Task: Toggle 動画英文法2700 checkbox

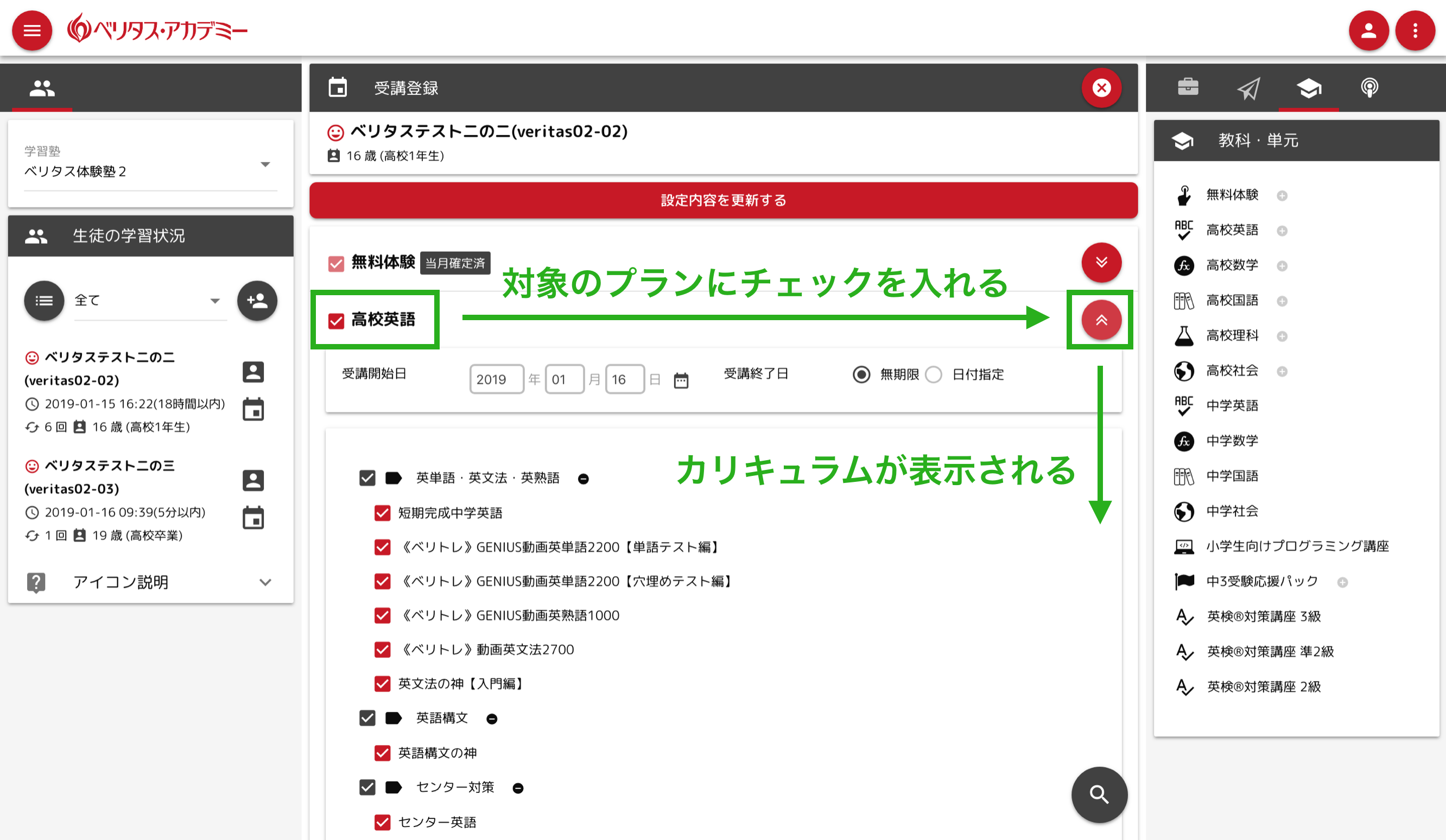Action: (382, 650)
